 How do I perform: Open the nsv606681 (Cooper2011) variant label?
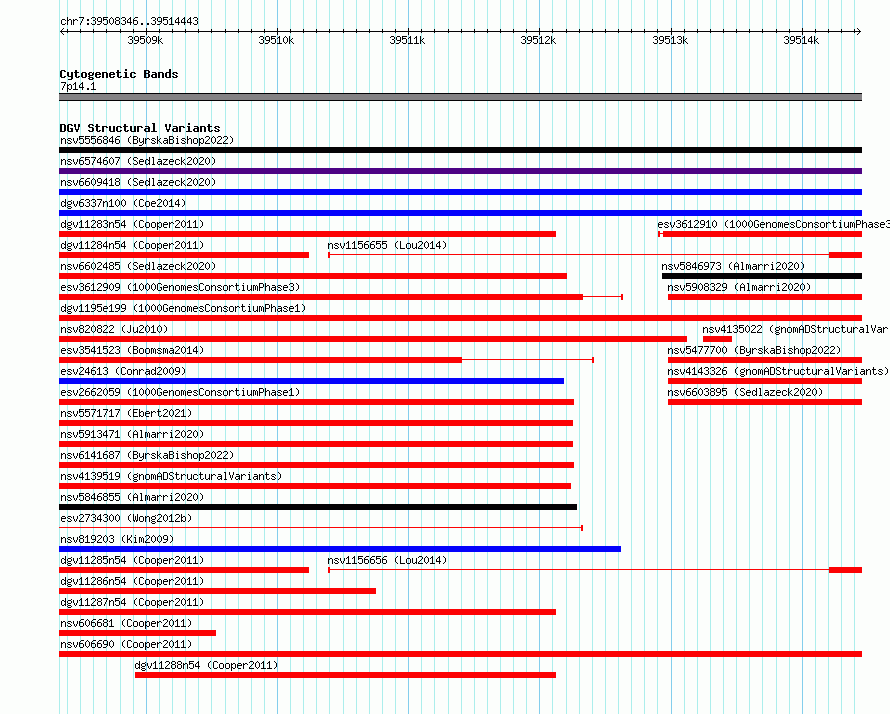(x=126, y=623)
